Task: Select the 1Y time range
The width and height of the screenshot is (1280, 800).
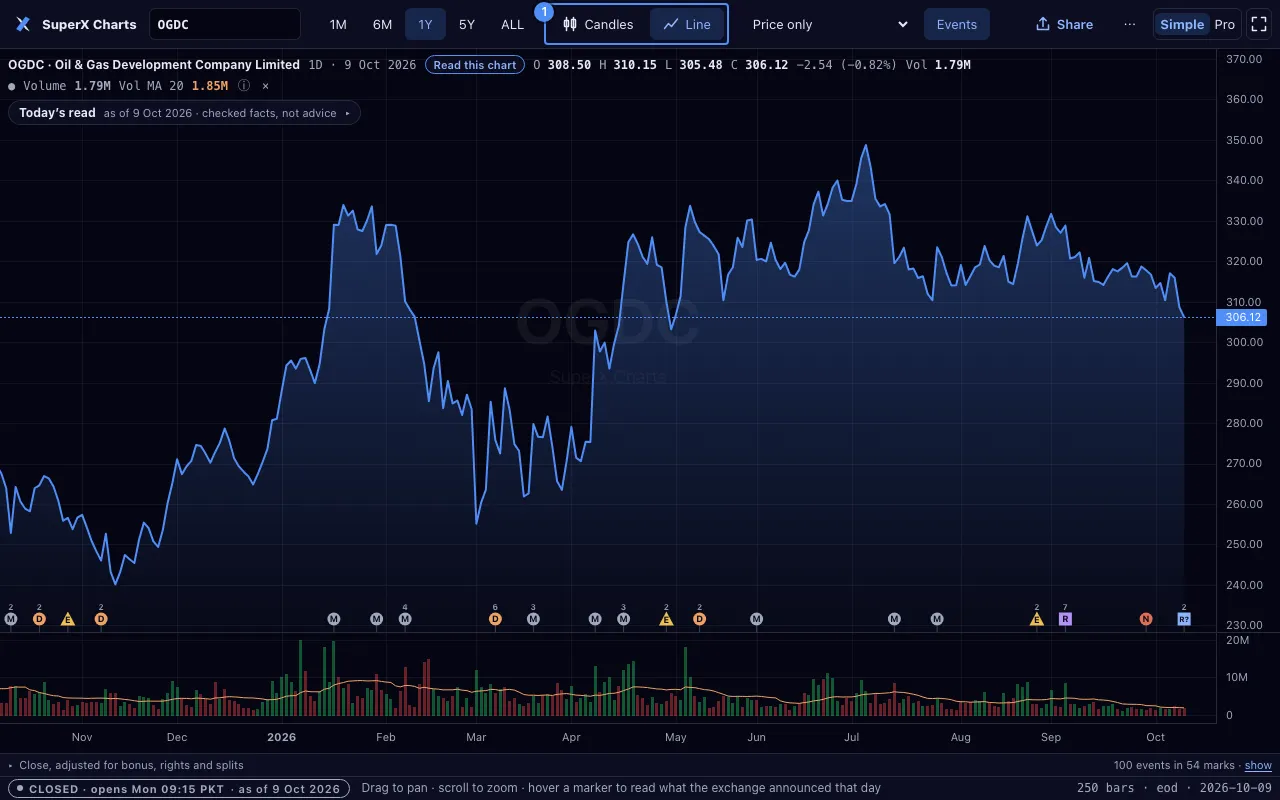Action: click(x=426, y=24)
